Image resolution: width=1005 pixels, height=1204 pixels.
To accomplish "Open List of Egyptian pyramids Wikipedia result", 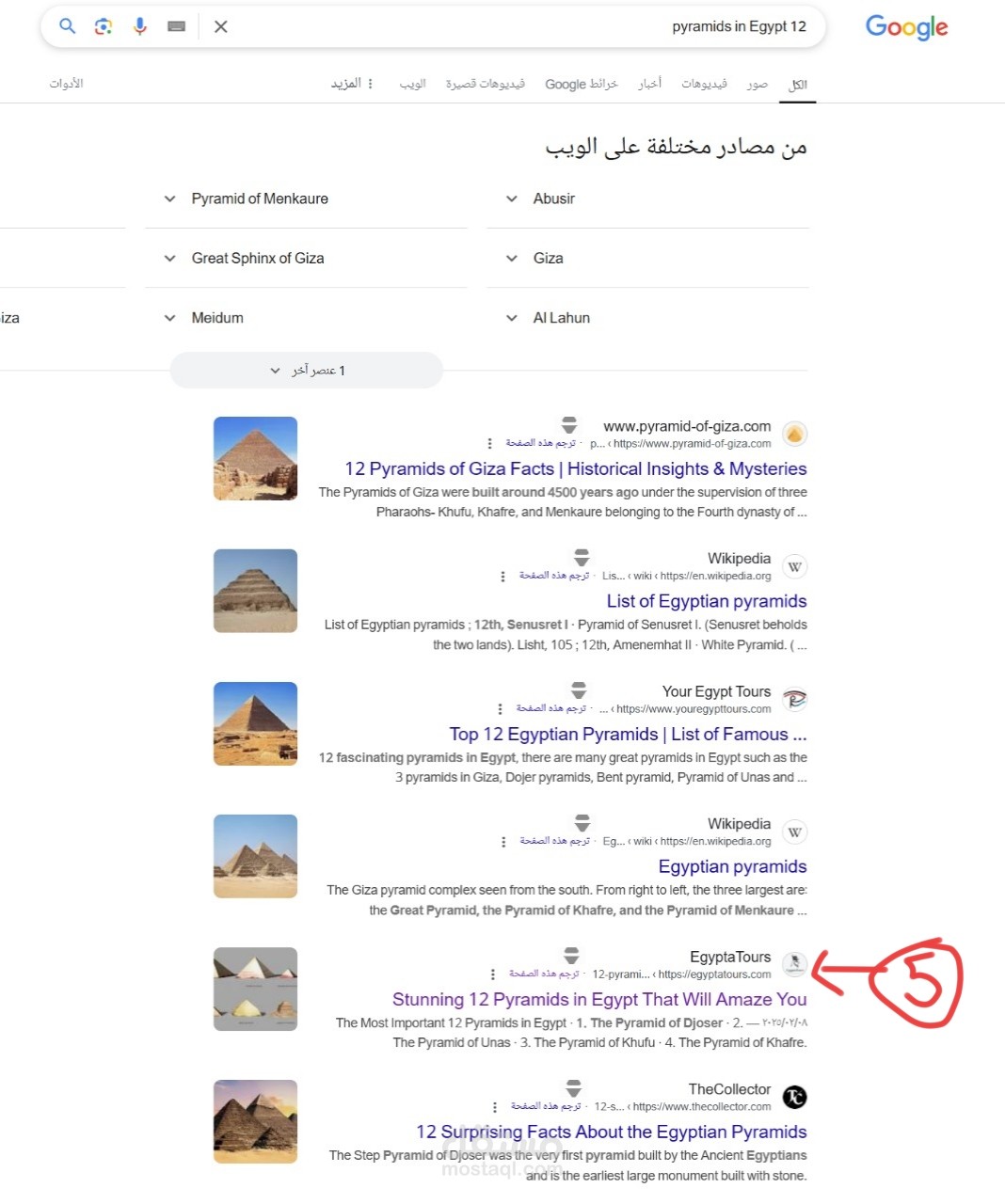I will [707, 601].
